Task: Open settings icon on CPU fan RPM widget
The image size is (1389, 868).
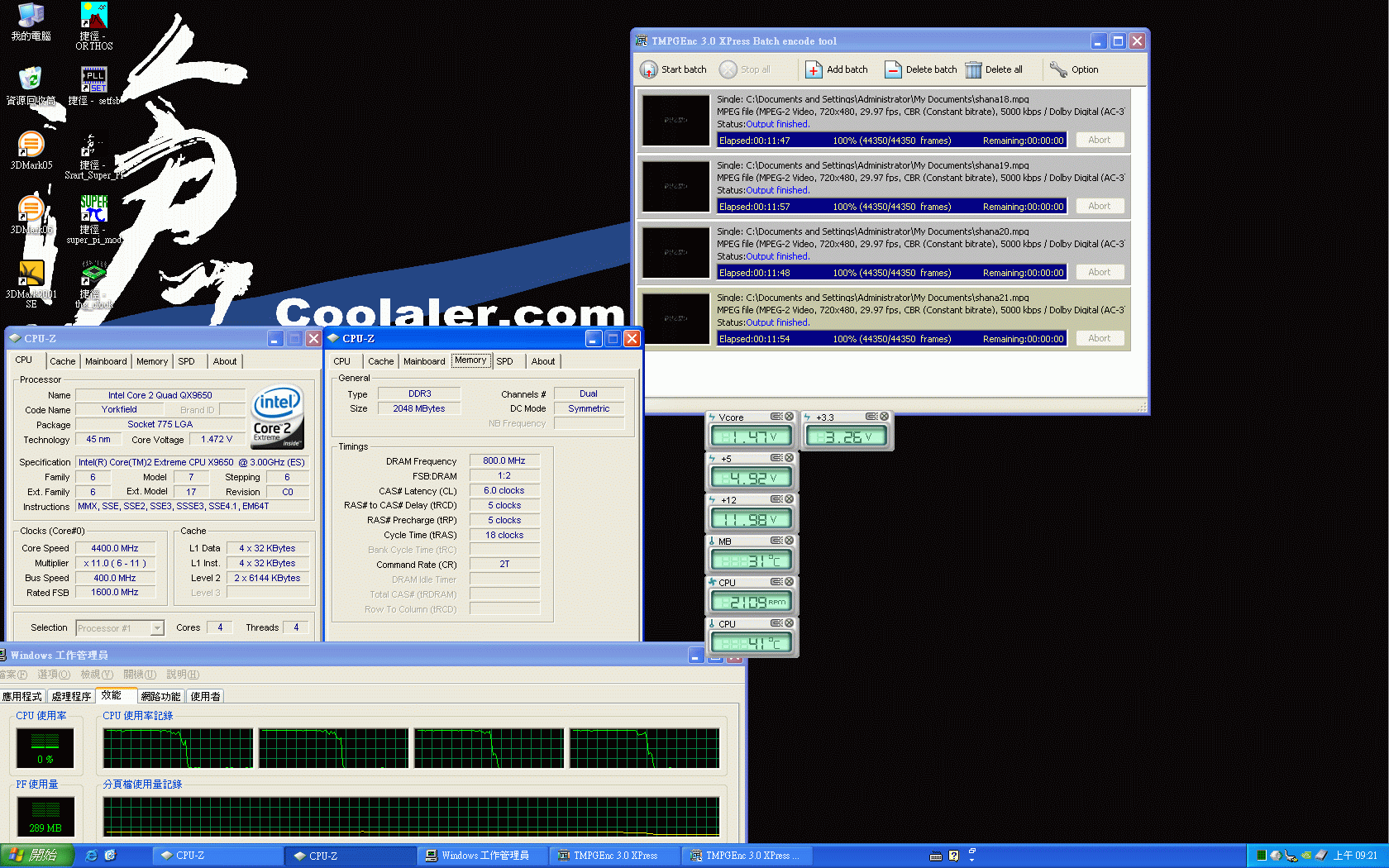Action: point(776,582)
